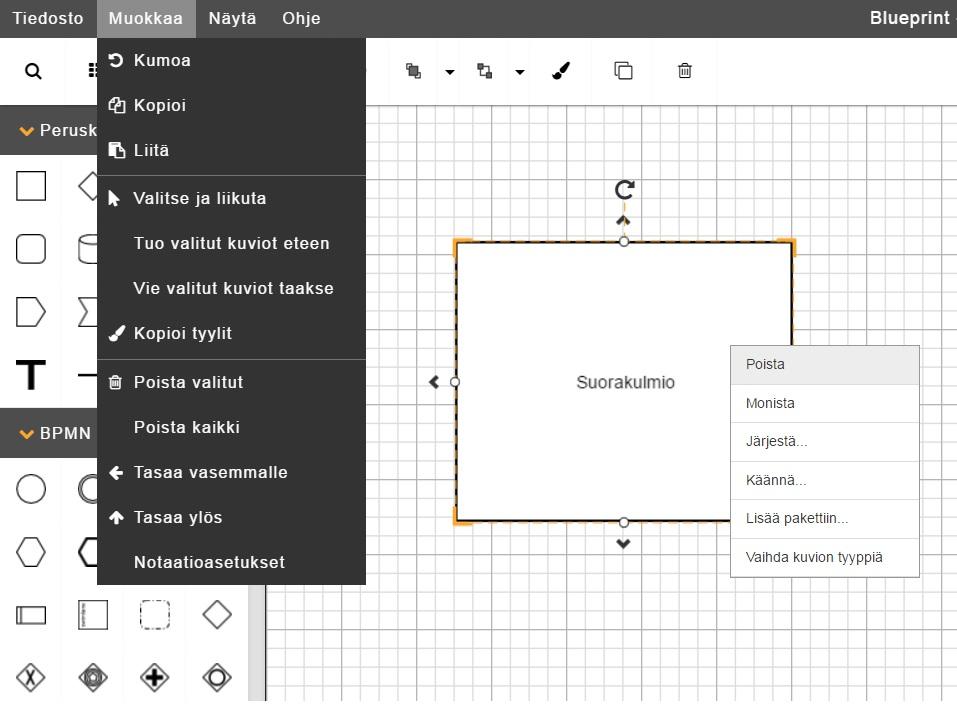Choose Tasaa ylös to align top
Viewport: 957px width, 706px height.
click(231, 517)
